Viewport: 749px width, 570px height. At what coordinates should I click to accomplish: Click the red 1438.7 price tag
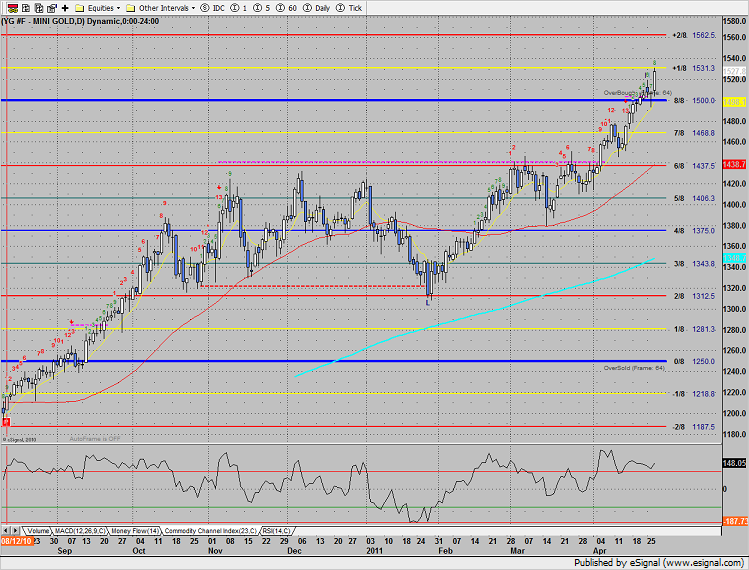pos(734,164)
